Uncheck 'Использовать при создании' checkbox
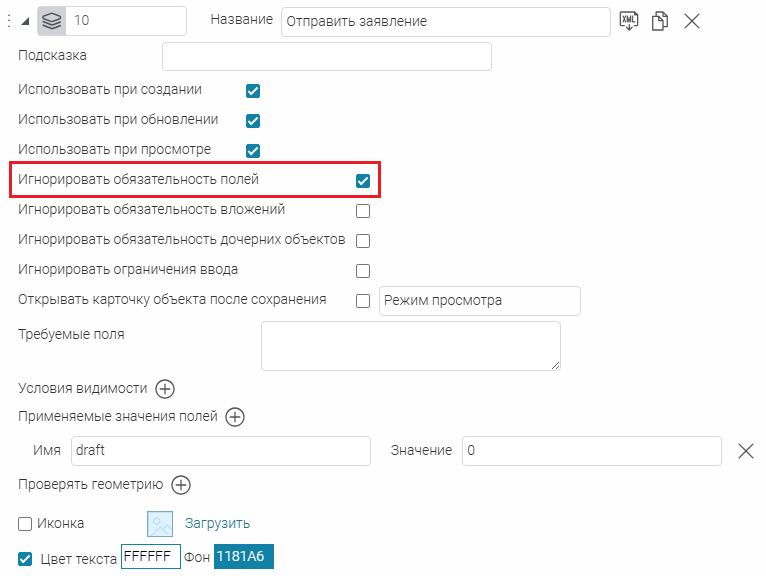This screenshot has height=576, width=766. (x=253, y=91)
